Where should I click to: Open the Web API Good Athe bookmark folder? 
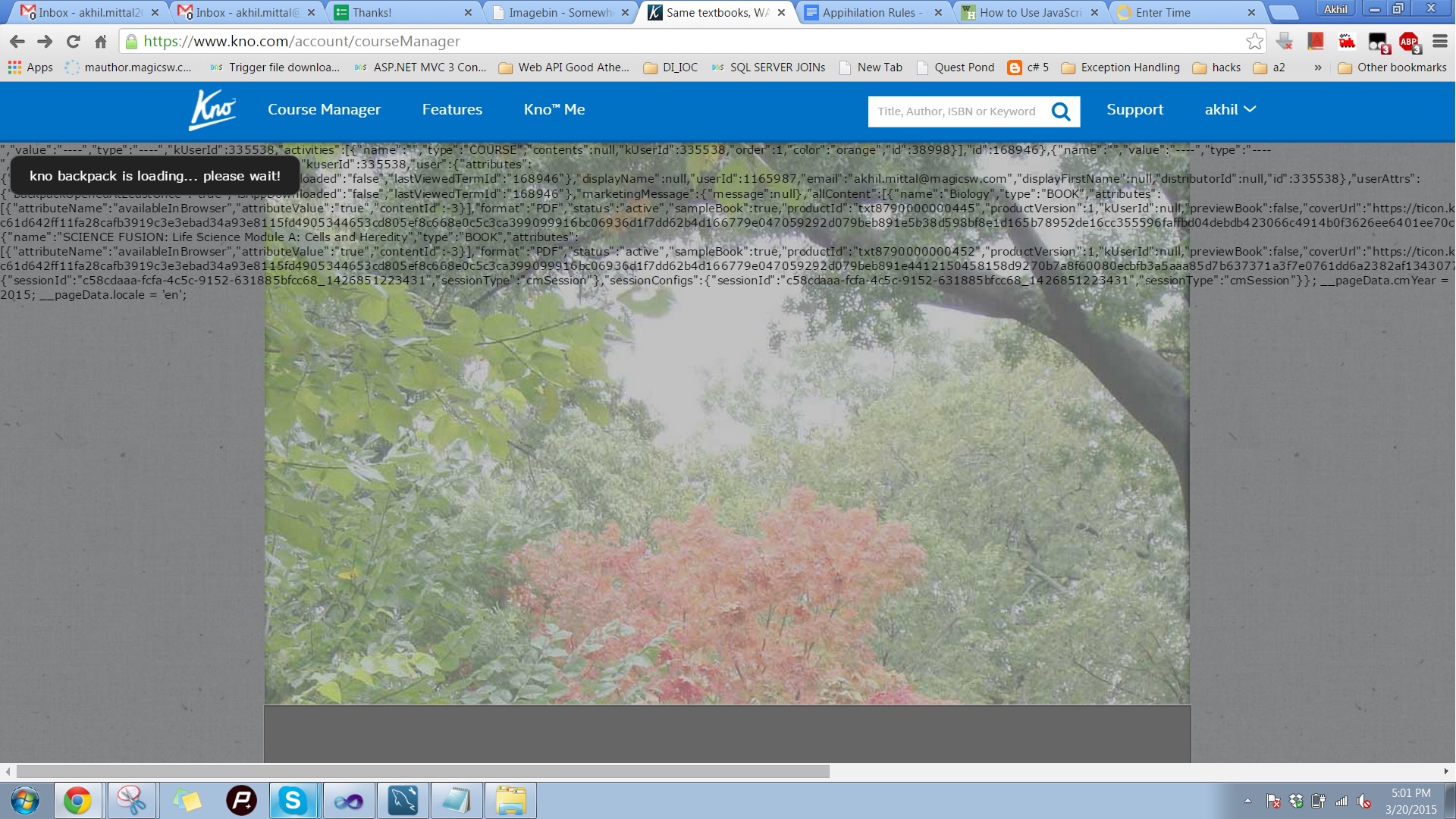[564, 67]
